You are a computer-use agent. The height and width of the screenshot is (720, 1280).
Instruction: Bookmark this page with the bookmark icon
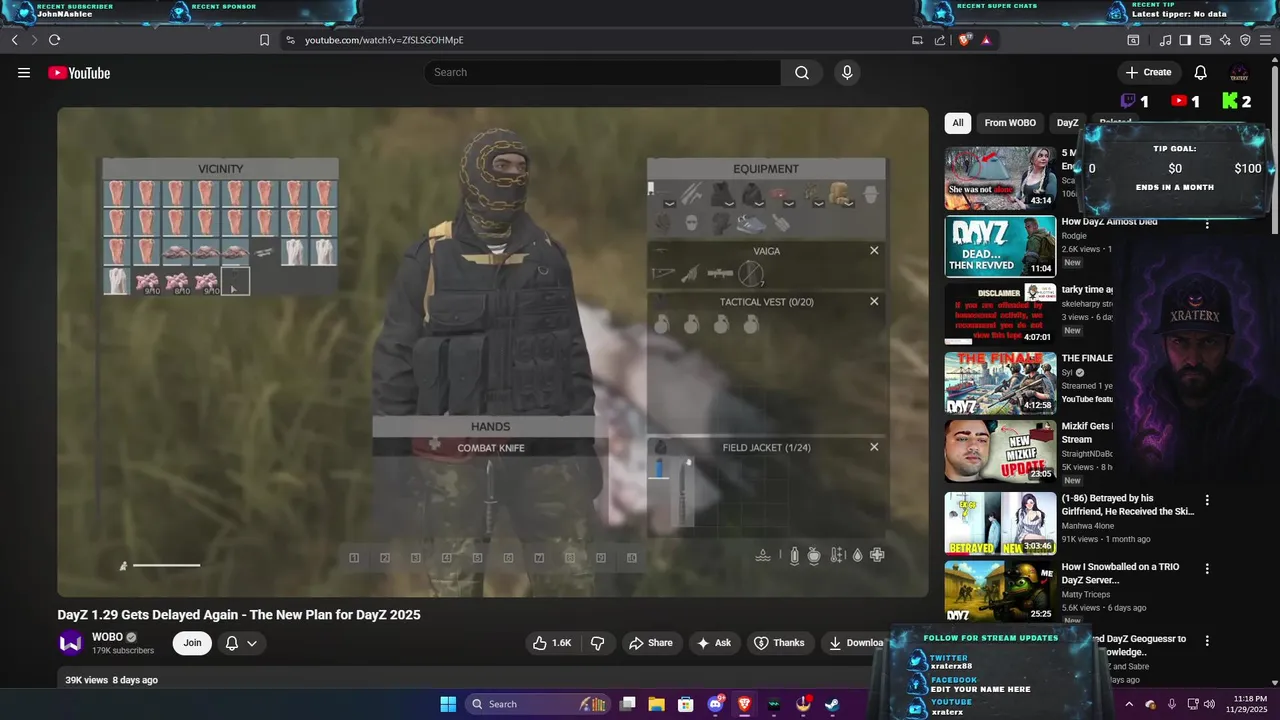coord(264,40)
